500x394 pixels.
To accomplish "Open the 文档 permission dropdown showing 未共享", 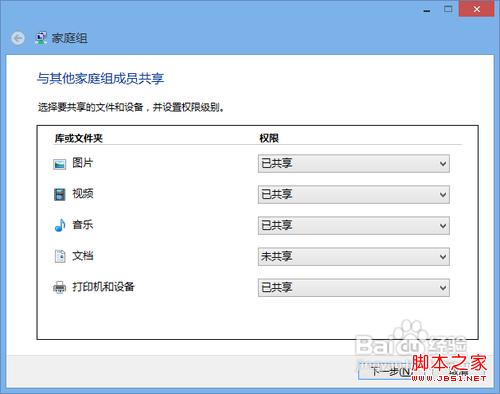I will pyautogui.click(x=354, y=256).
